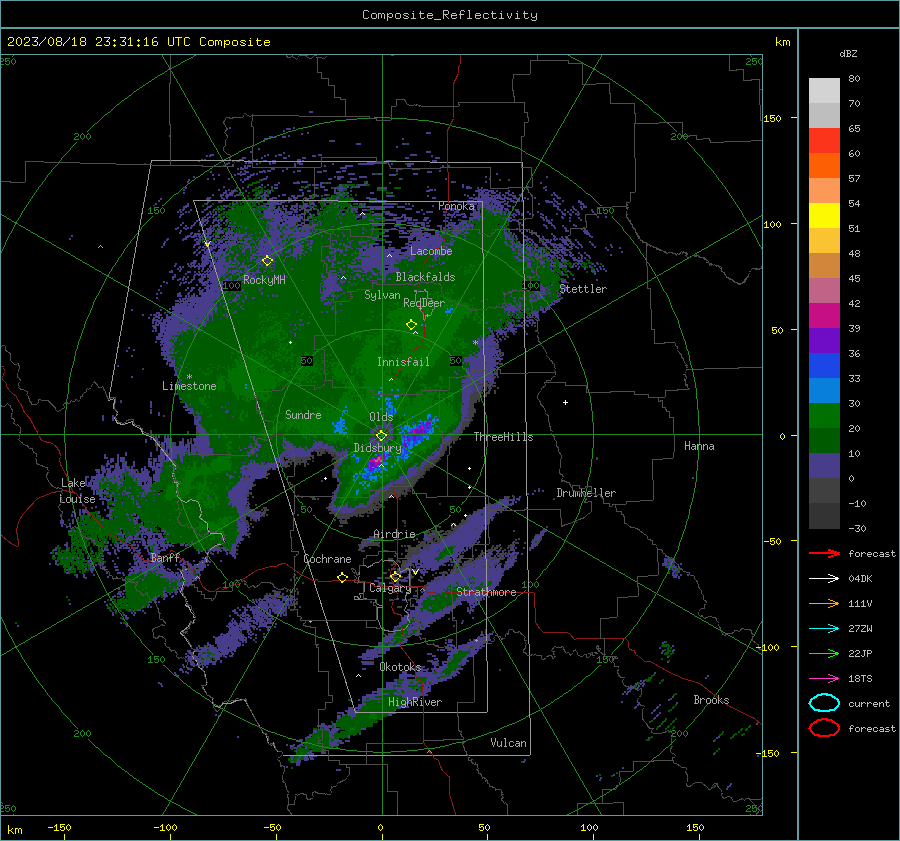Click the Lake Louise label
The image size is (900, 841).
point(77,491)
